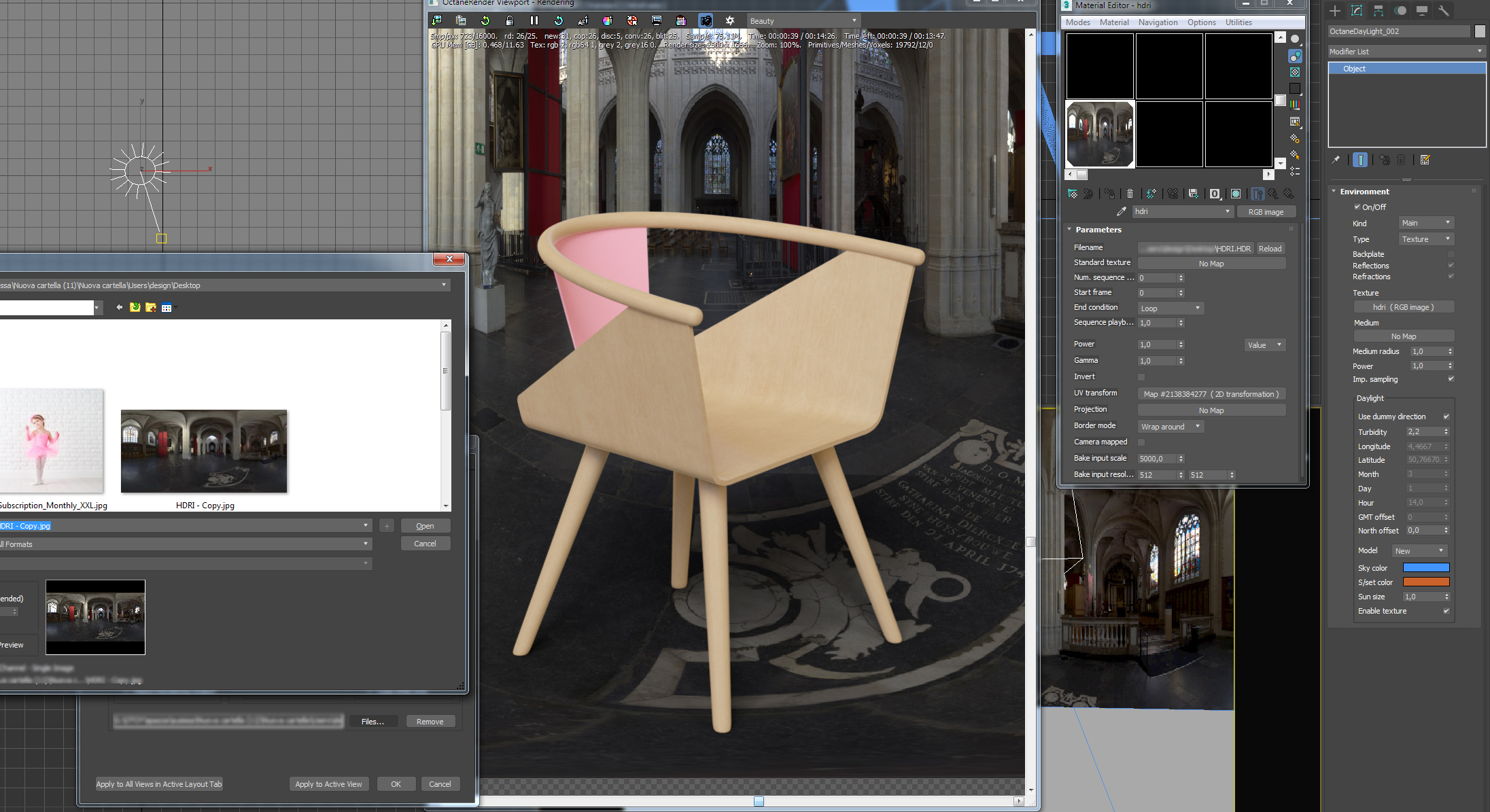Enable the Invert checkbox
This screenshot has width=1490, height=812.
(1141, 377)
